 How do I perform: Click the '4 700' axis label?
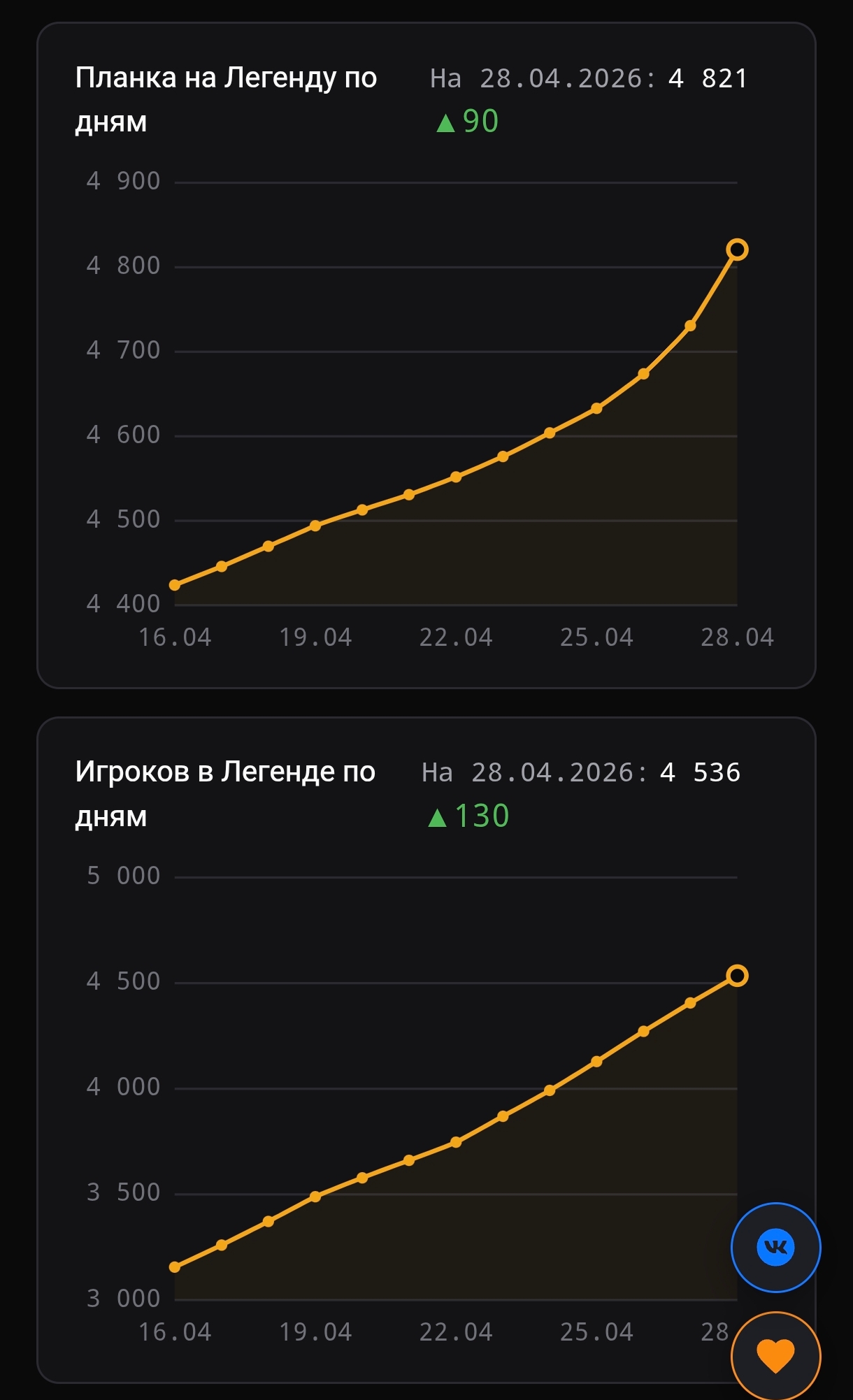click(x=123, y=350)
